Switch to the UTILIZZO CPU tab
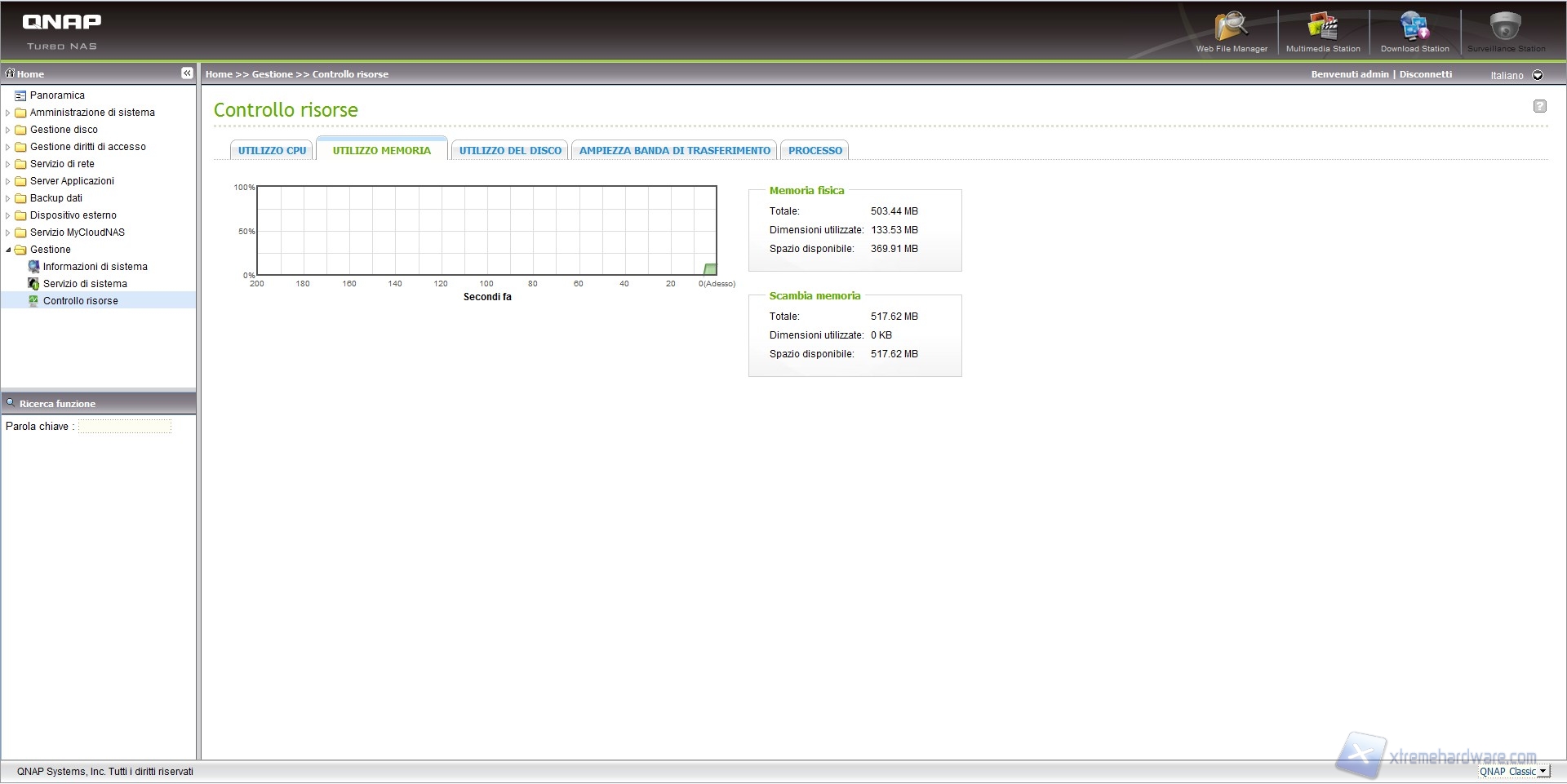 pyautogui.click(x=272, y=151)
